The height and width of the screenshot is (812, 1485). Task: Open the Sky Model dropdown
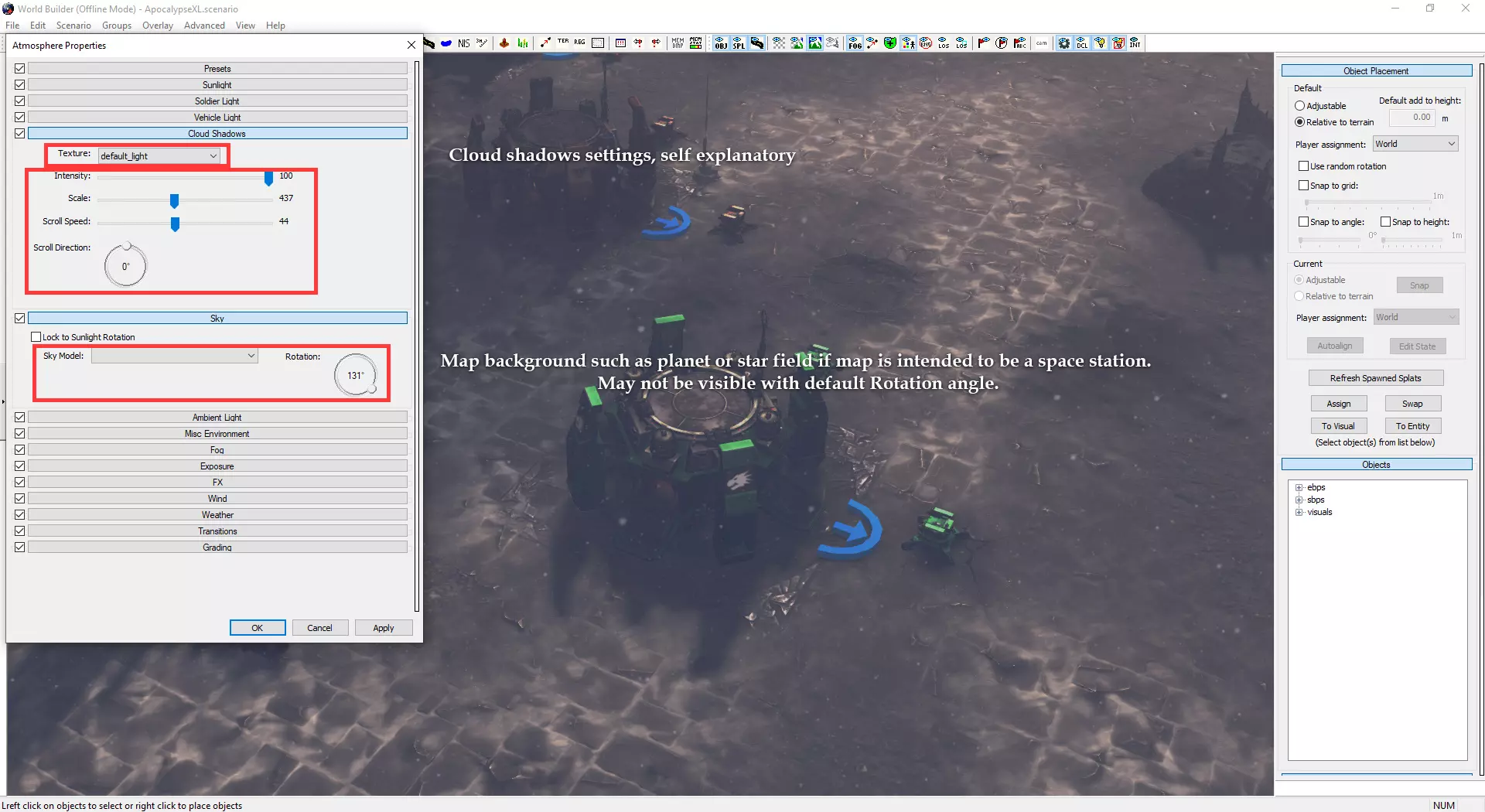click(x=175, y=356)
